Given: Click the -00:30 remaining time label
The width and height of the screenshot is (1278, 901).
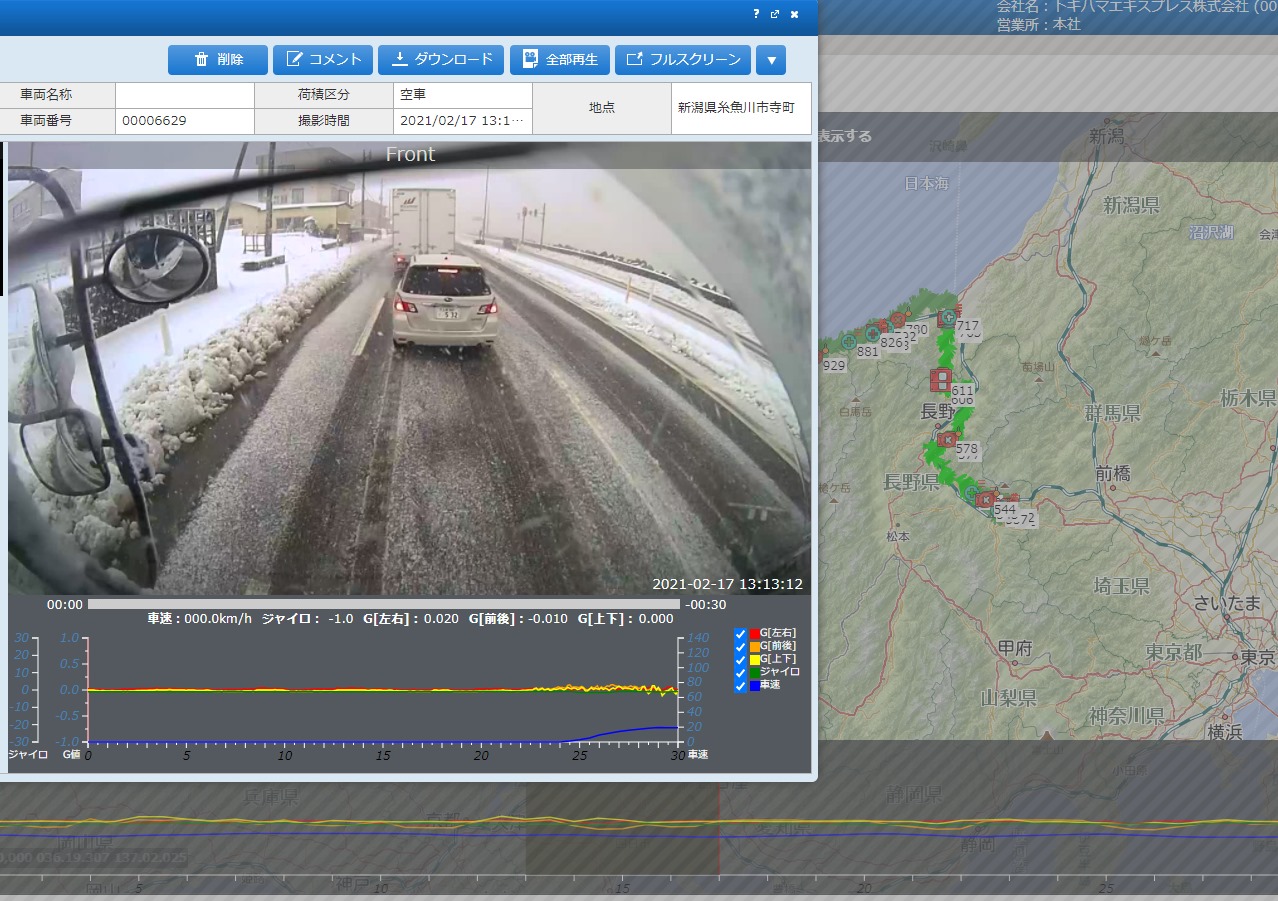Looking at the screenshot, I should pos(706,605).
